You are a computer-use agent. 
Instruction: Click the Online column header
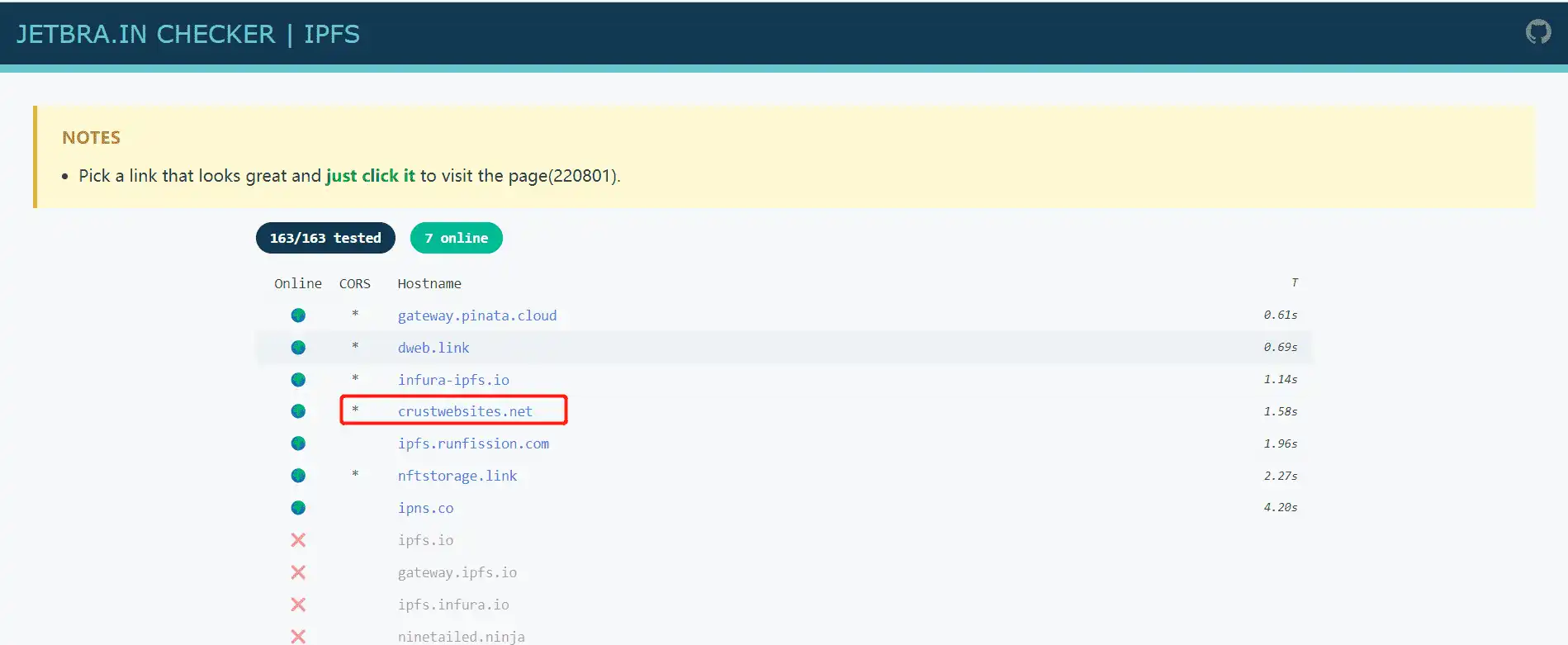point(298,283)
